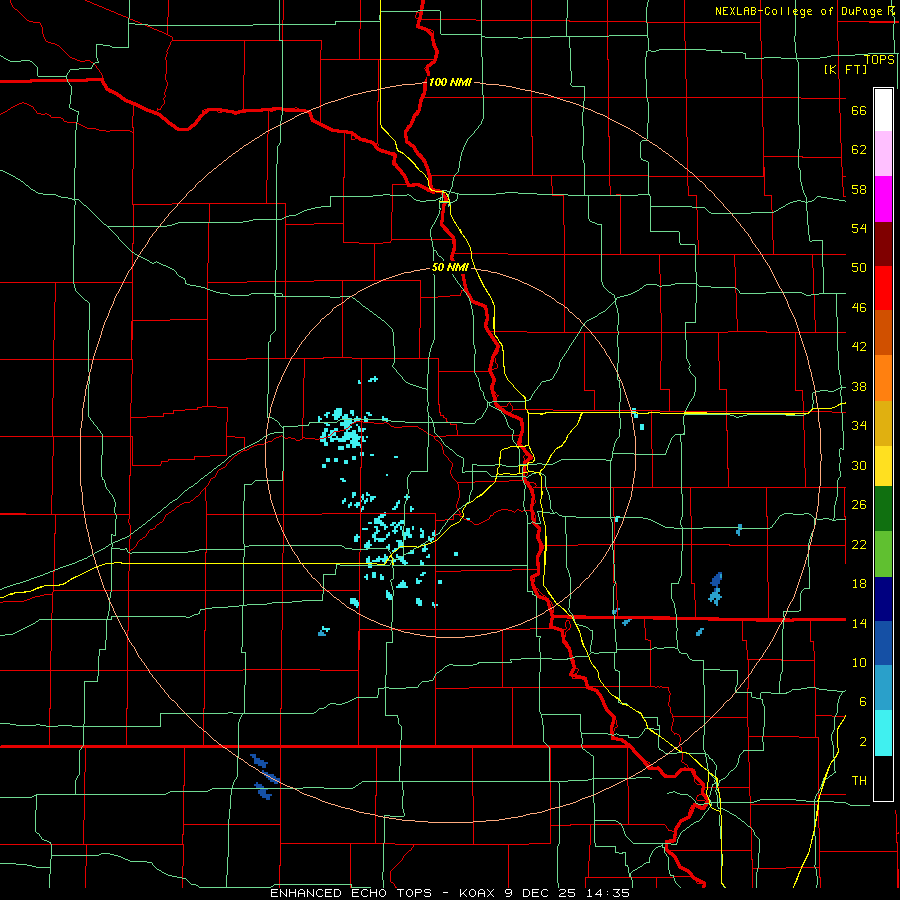The image size is (900, 900).
Task: Click the navy blue legend swatch
Action: coord(883,599)
